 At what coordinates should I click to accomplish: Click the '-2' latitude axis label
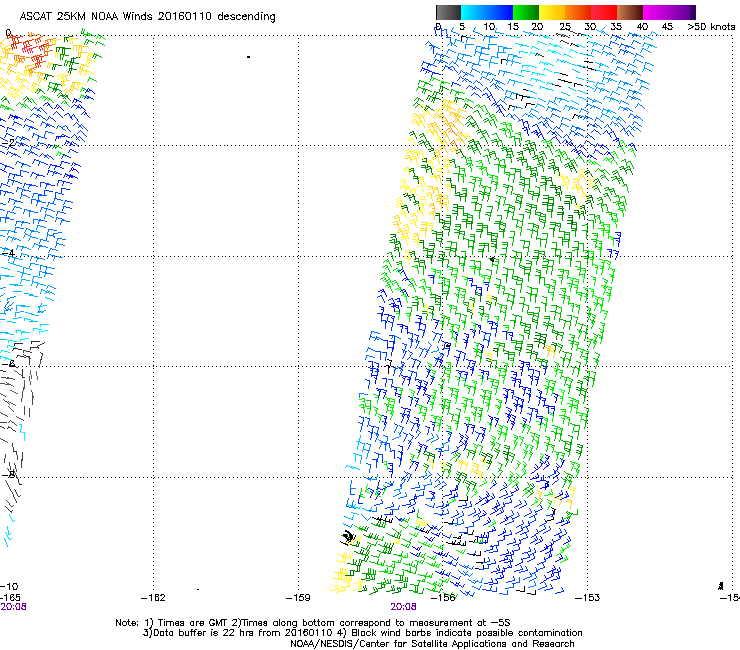click(8, 143)
